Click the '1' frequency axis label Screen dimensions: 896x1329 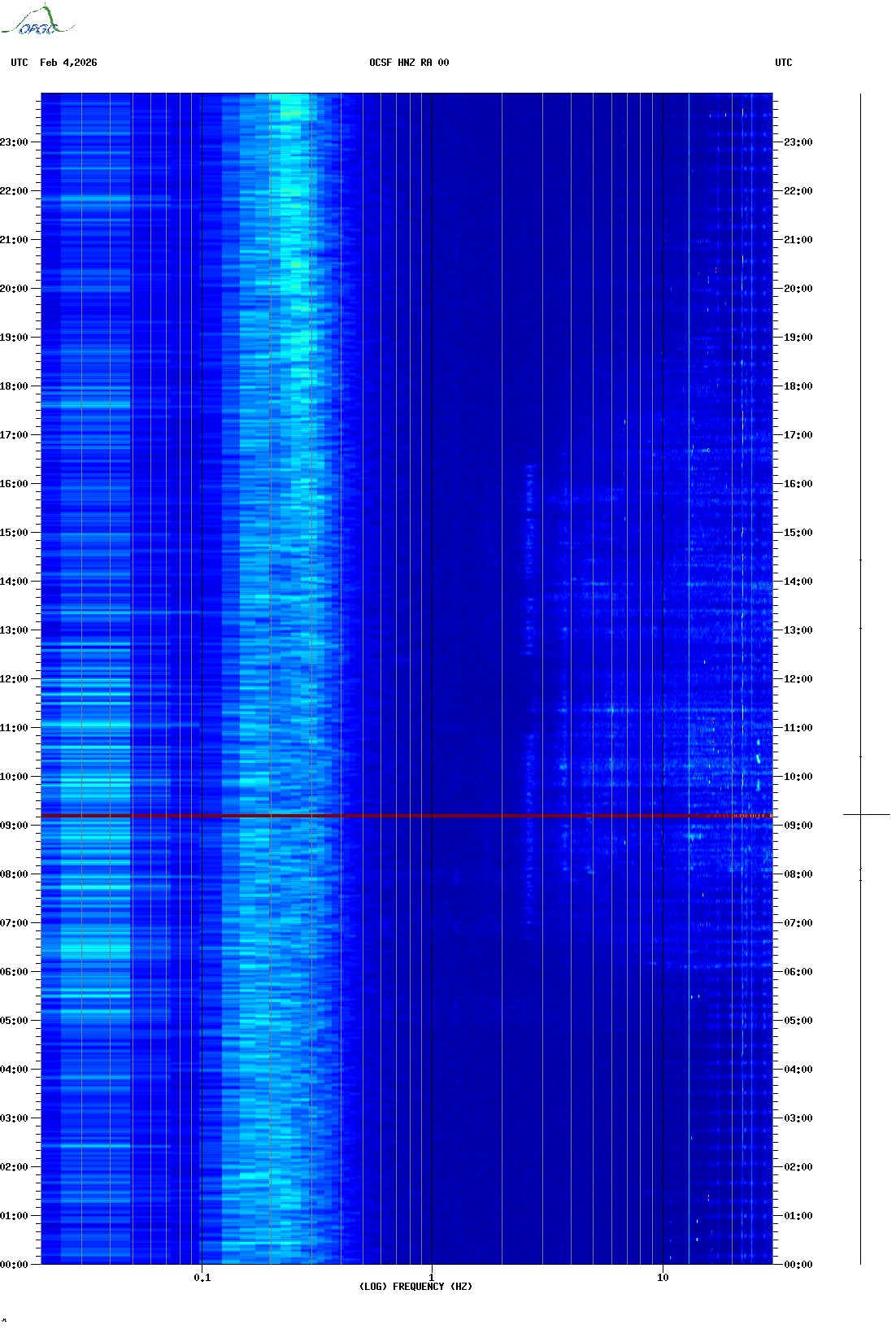[432, 1278]
